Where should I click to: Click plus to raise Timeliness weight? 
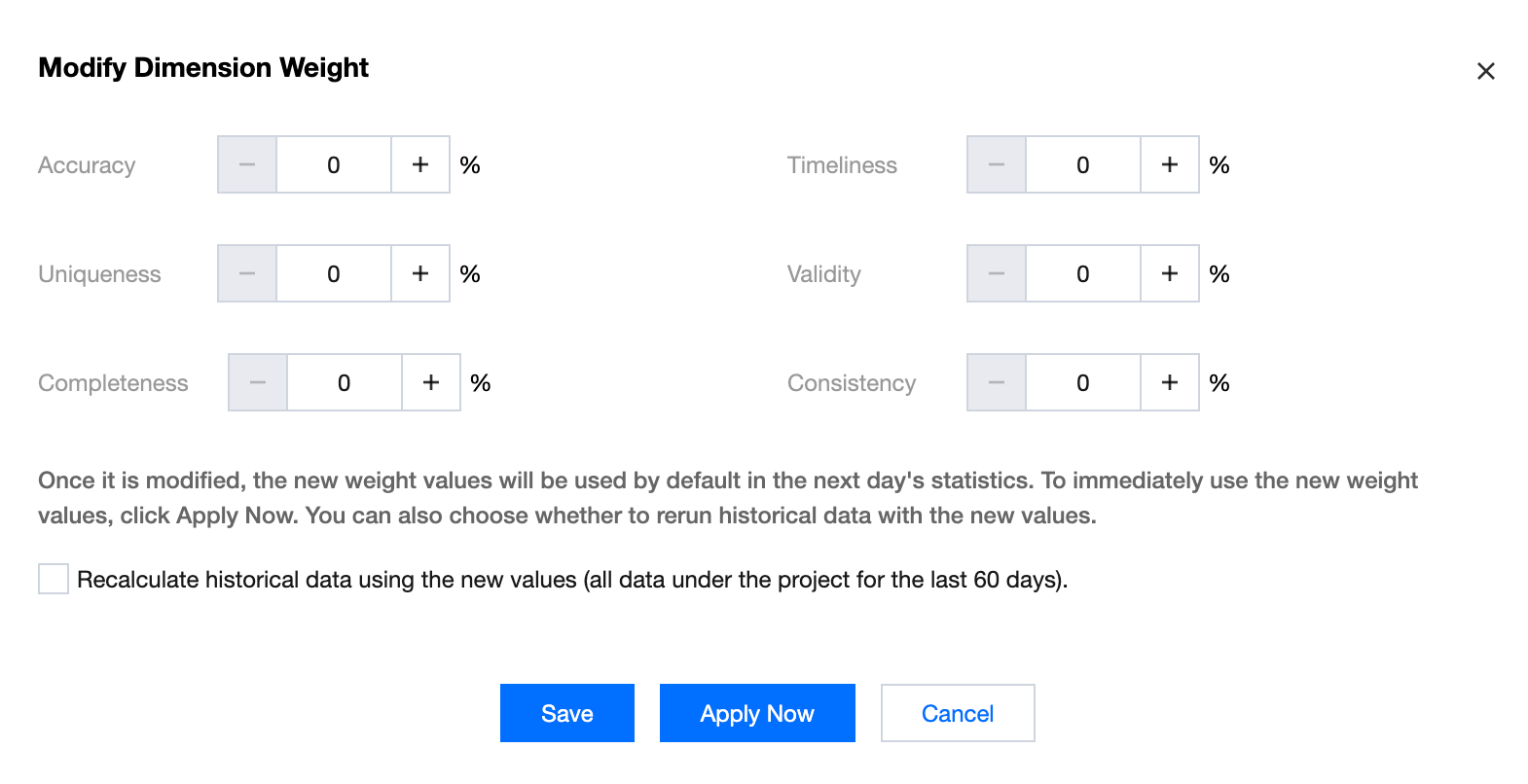1170,165
